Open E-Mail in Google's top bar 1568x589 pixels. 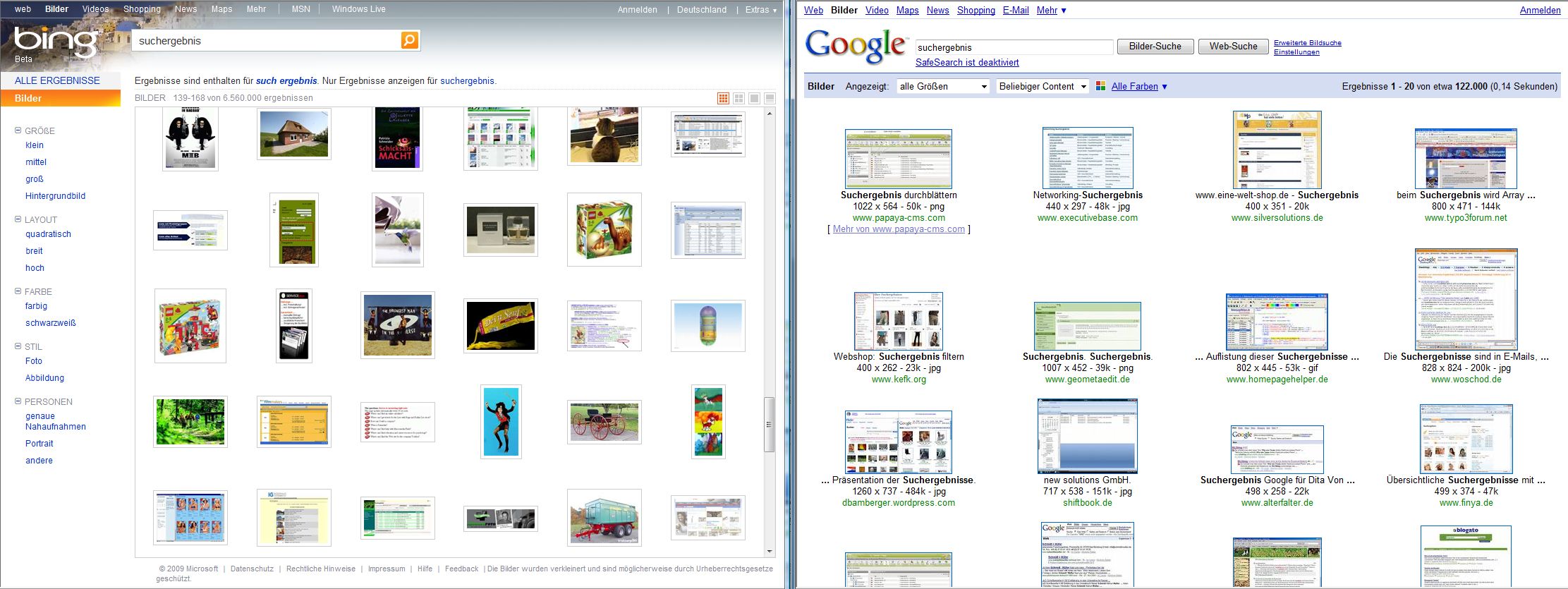1016,10
